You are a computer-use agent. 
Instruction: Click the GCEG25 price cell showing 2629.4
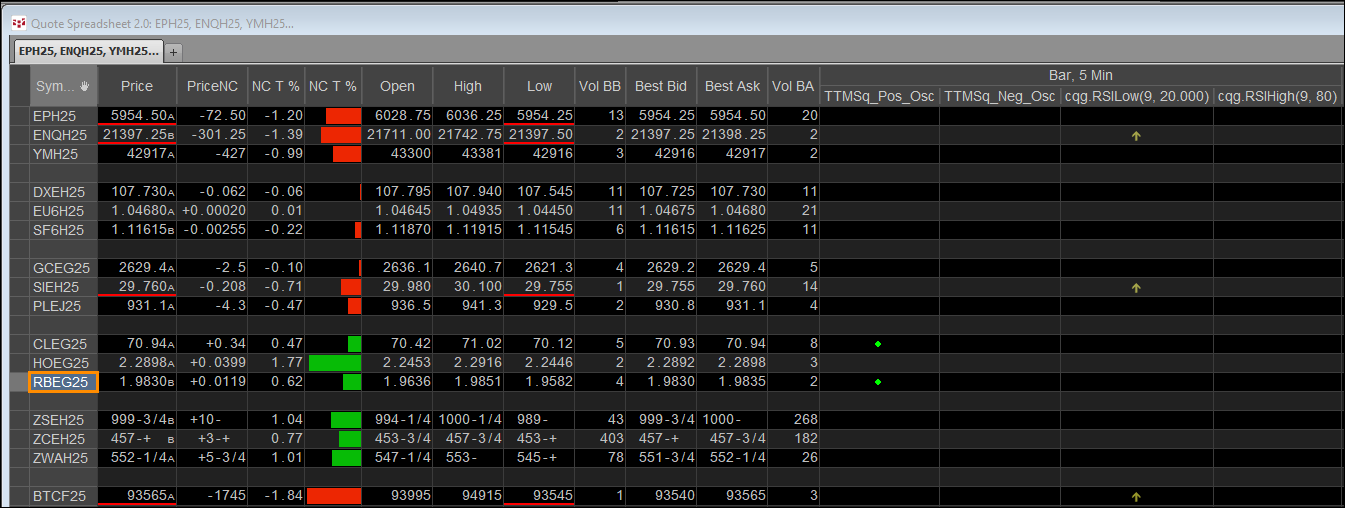point(137,268)
